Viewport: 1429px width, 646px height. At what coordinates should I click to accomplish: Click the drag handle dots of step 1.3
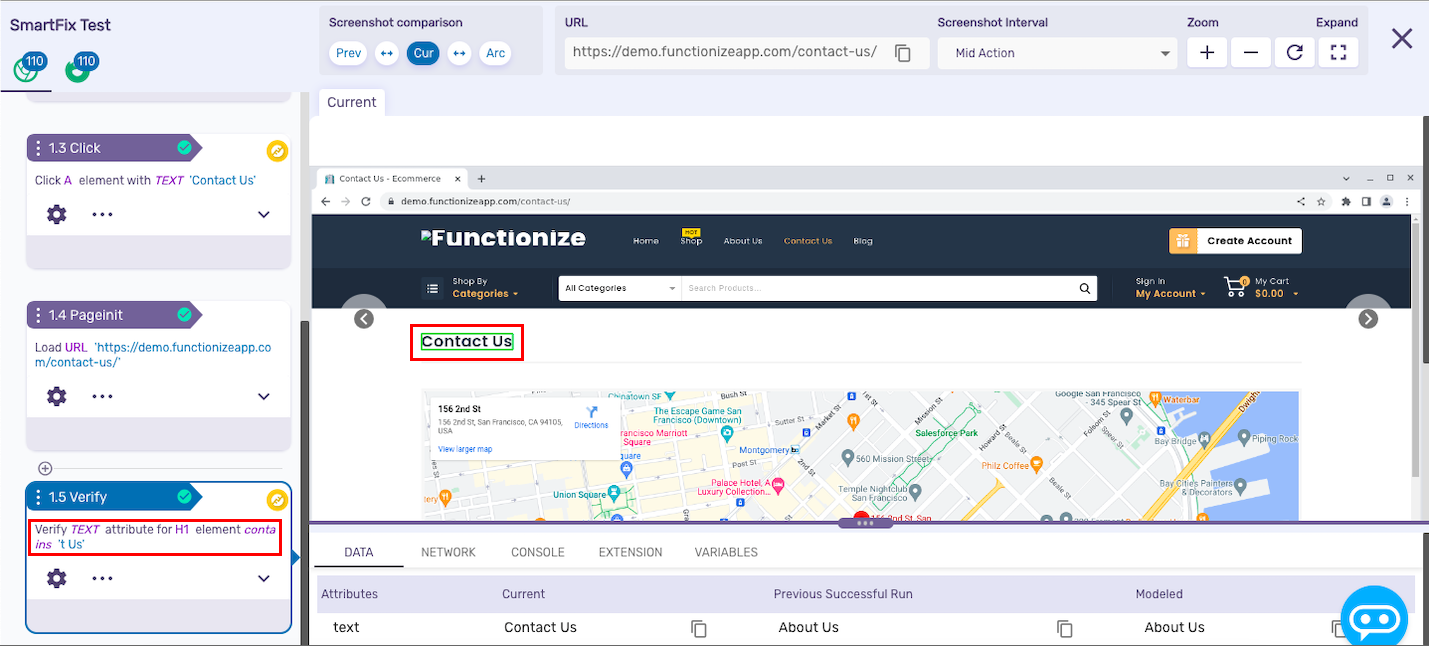tap(38, 148)
